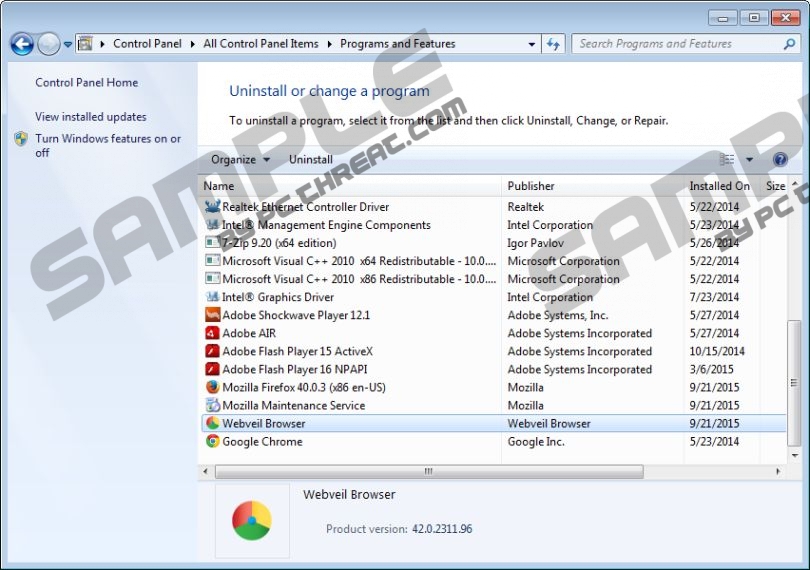The height and width of the screenshot is (570, 810).
Task: Select Adobe Flash Player 15 ActiveX icon
Action: click(x=212, y=351)
